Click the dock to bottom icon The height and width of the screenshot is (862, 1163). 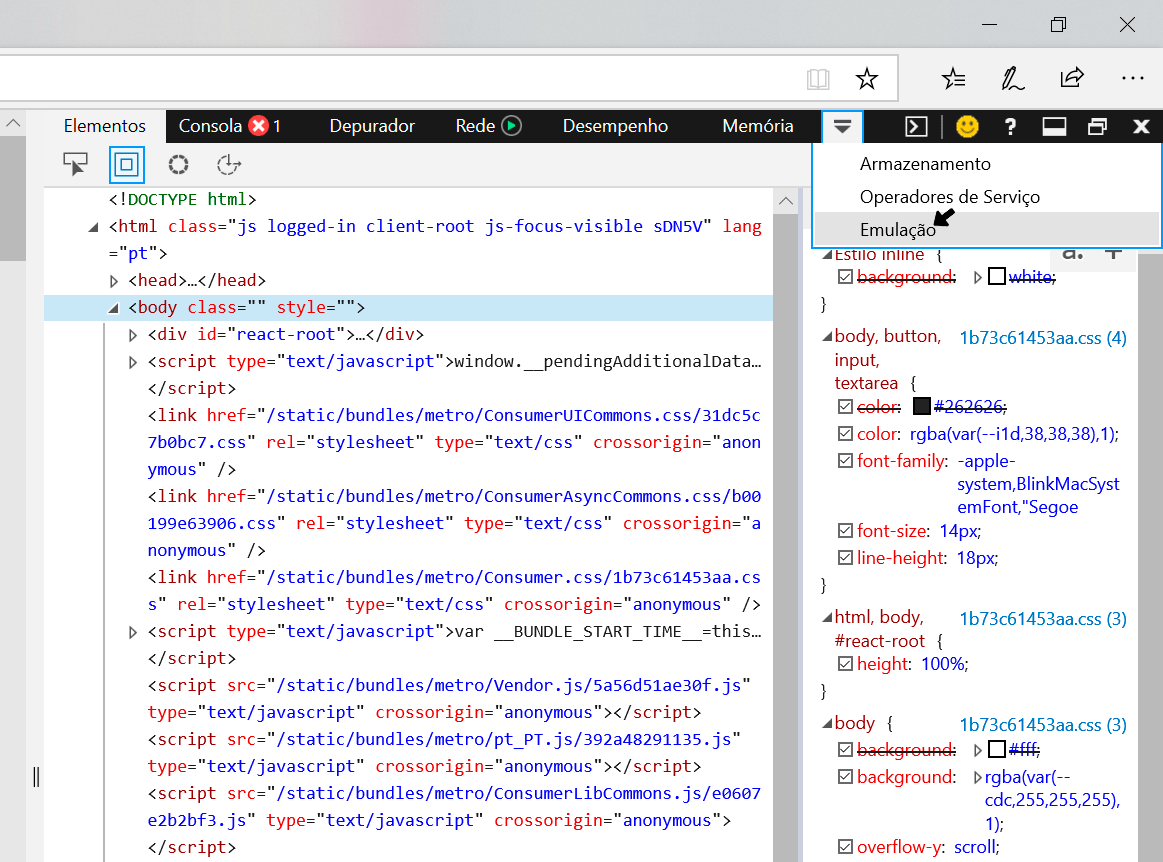(1054, 127)
